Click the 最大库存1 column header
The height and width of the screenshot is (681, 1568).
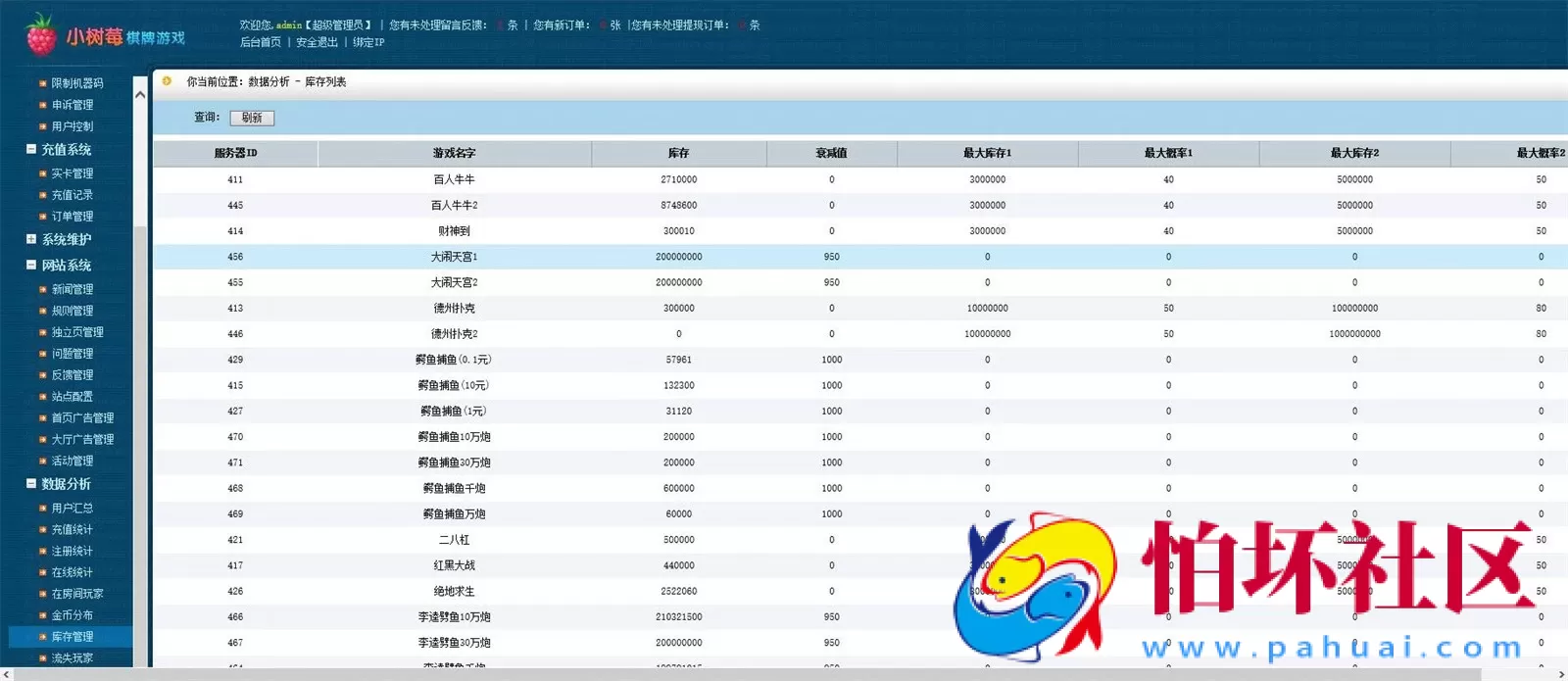pos(987,153)
